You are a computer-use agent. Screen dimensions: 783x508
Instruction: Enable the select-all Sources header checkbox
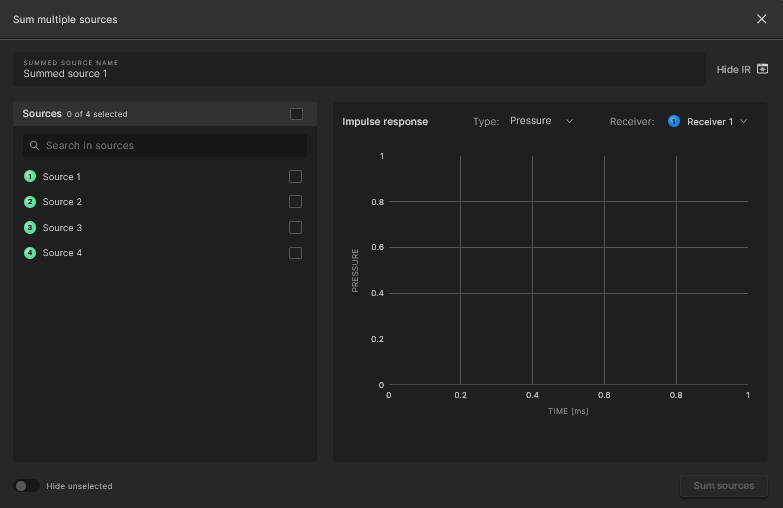point(296,114)
